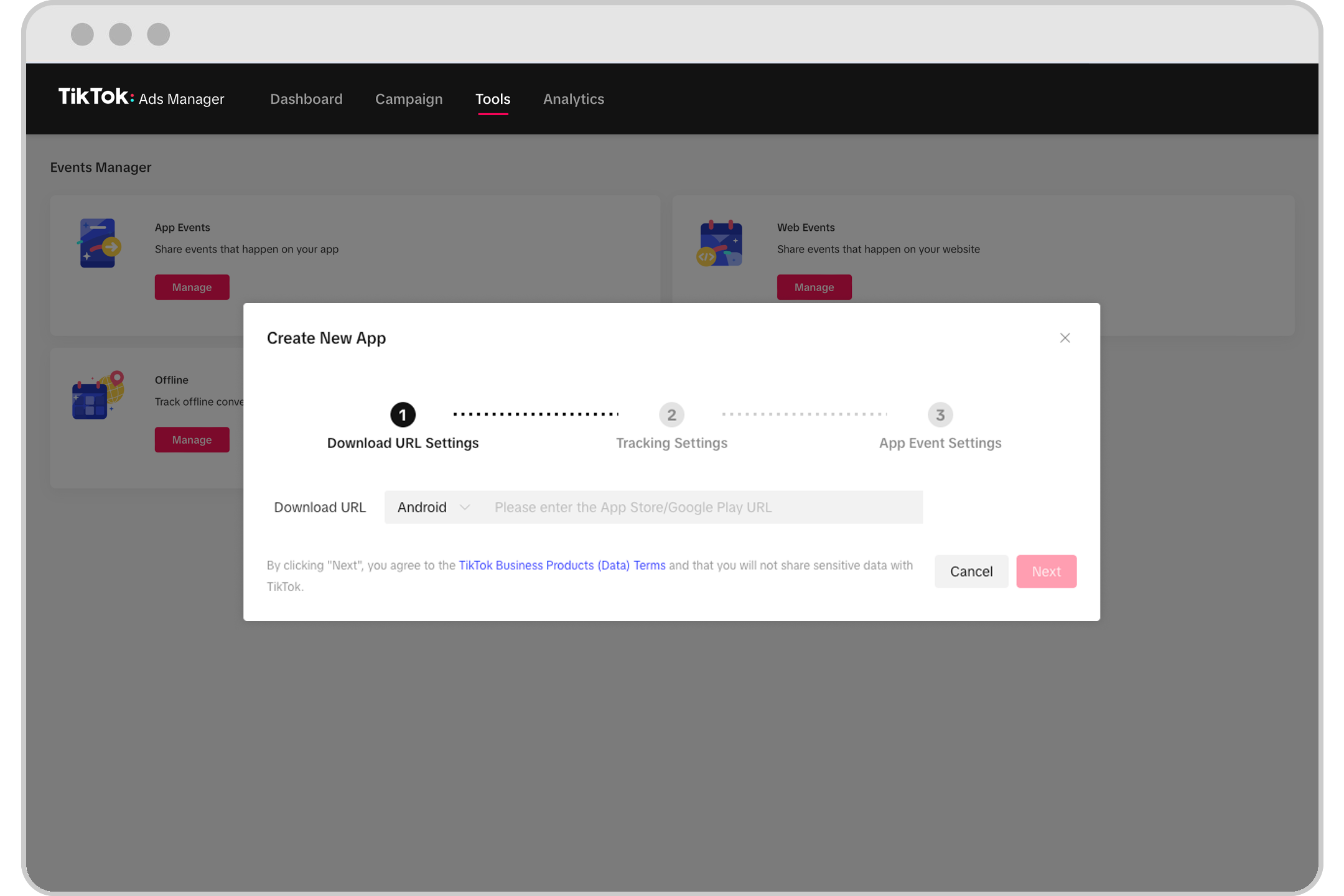Click step 3 App Event Settings indicator
The width and height of the screenshot is (1344, 896).
click(x=939, y=414)
